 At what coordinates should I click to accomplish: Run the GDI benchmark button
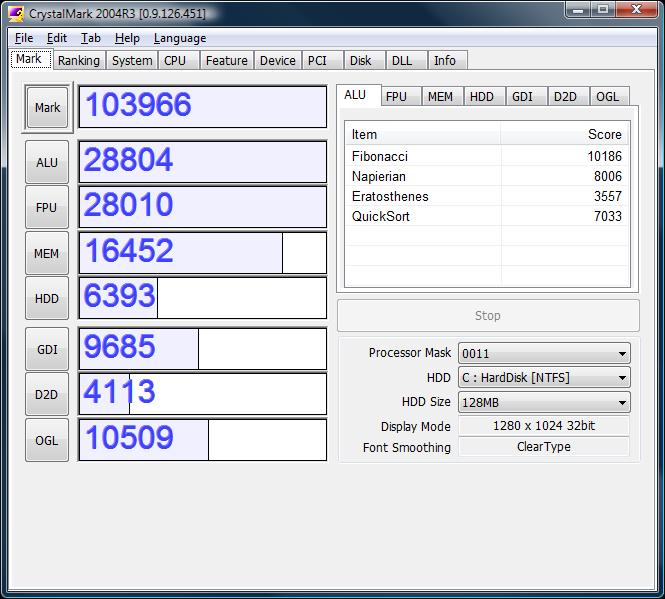pos(47,349)
